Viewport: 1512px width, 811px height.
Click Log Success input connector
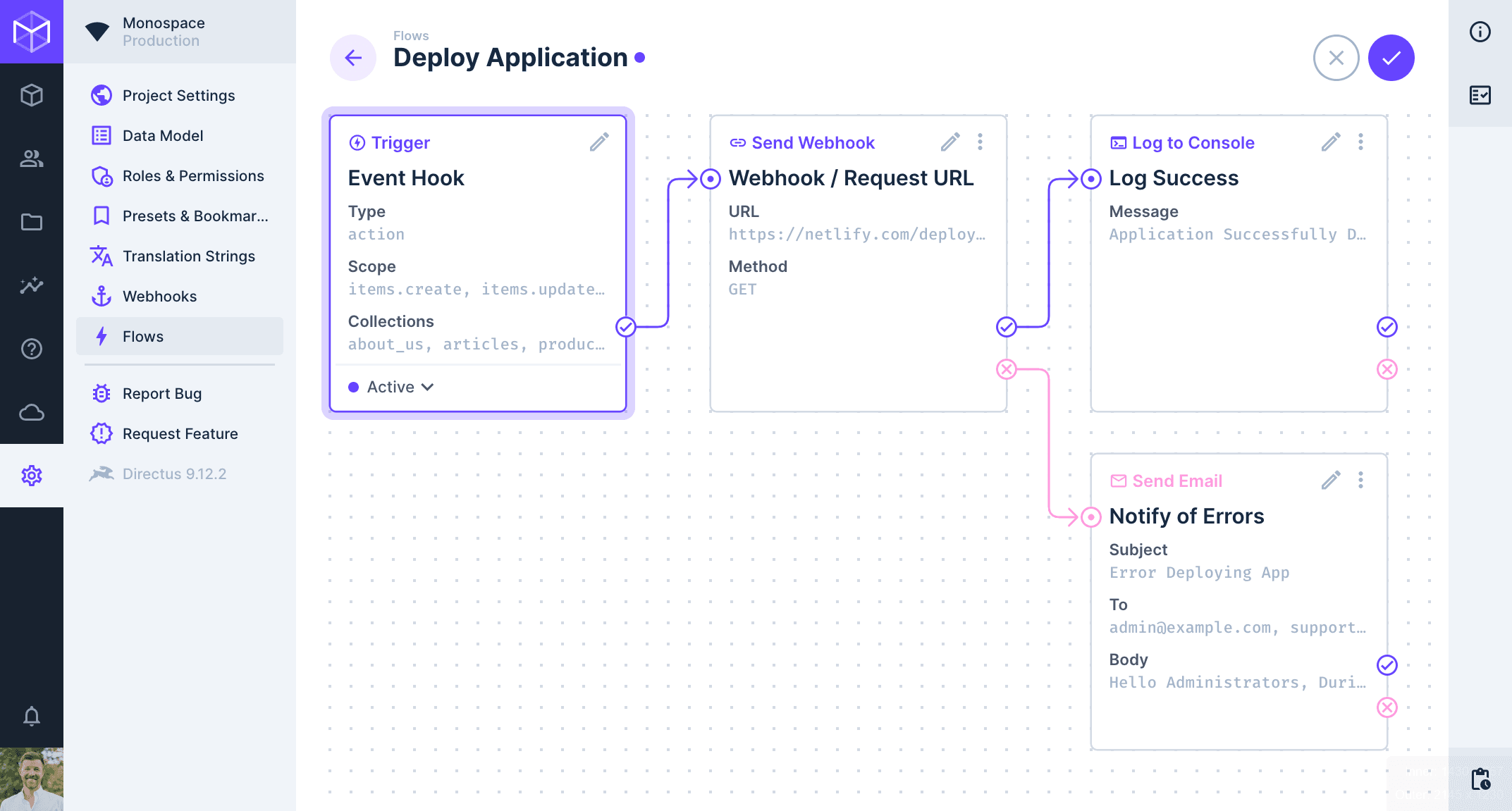coord(1091,179)
